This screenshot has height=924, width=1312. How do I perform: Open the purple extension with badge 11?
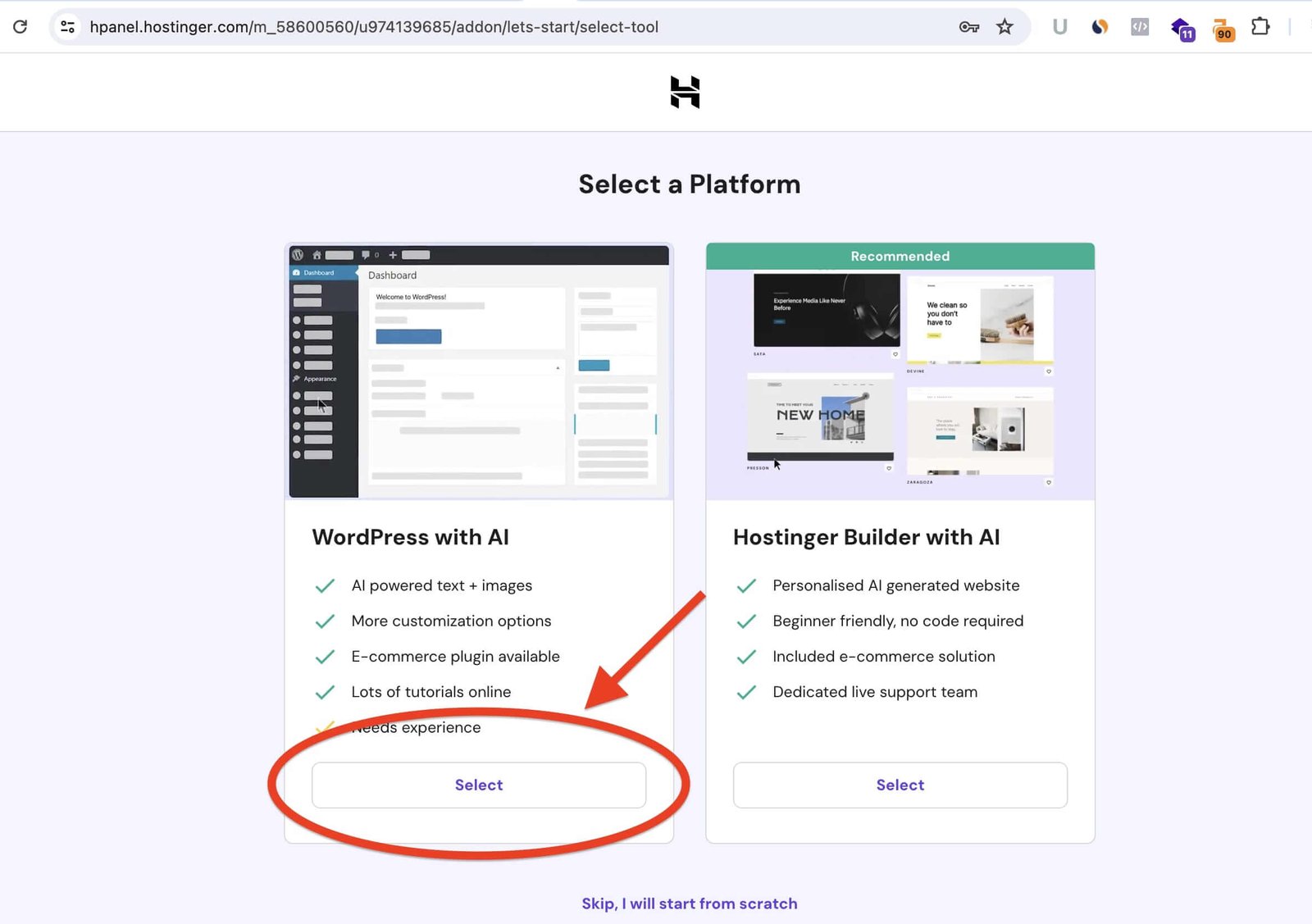[1182, 29]
